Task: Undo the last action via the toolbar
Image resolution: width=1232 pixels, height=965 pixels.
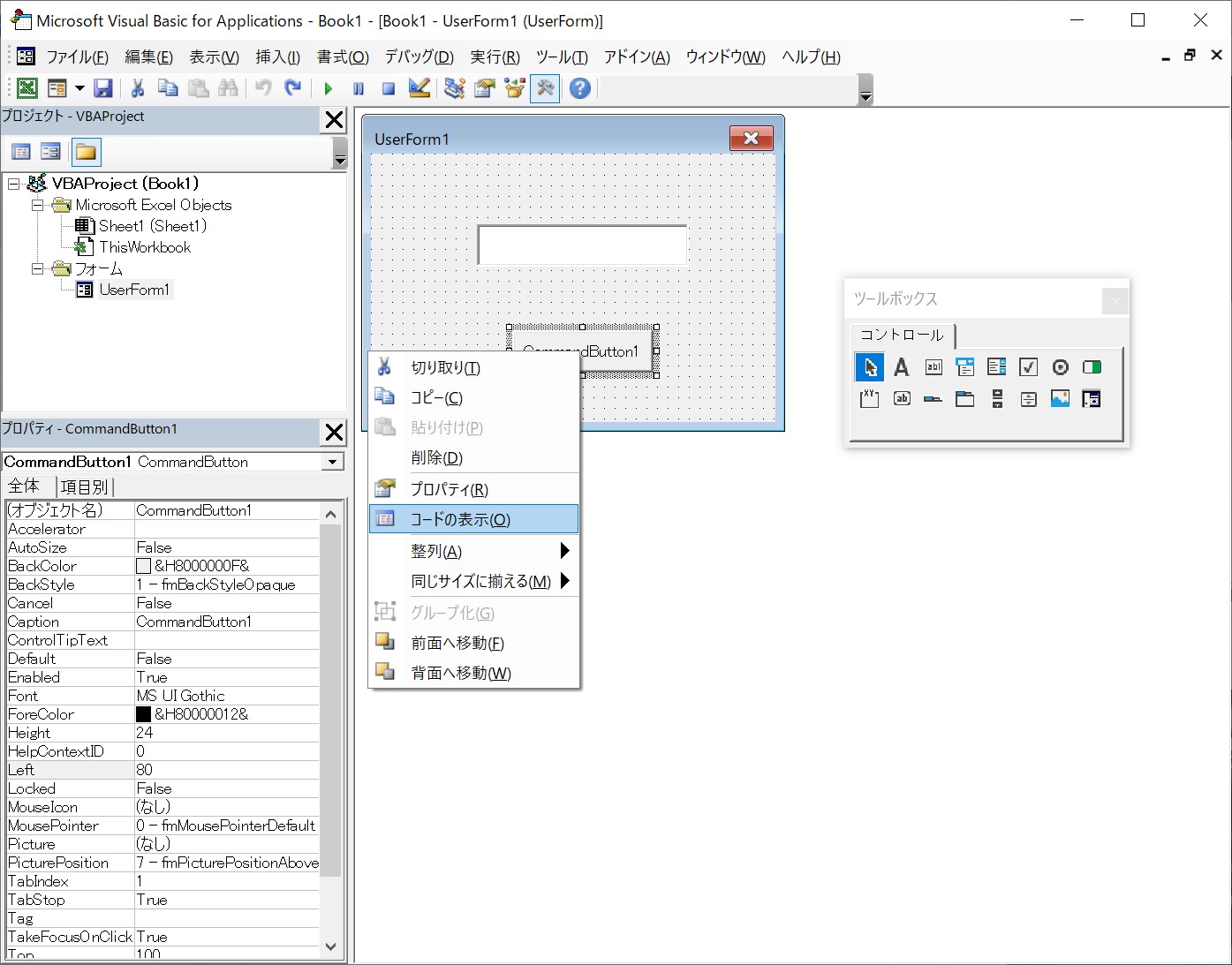Action: click(x=261, y=88)
